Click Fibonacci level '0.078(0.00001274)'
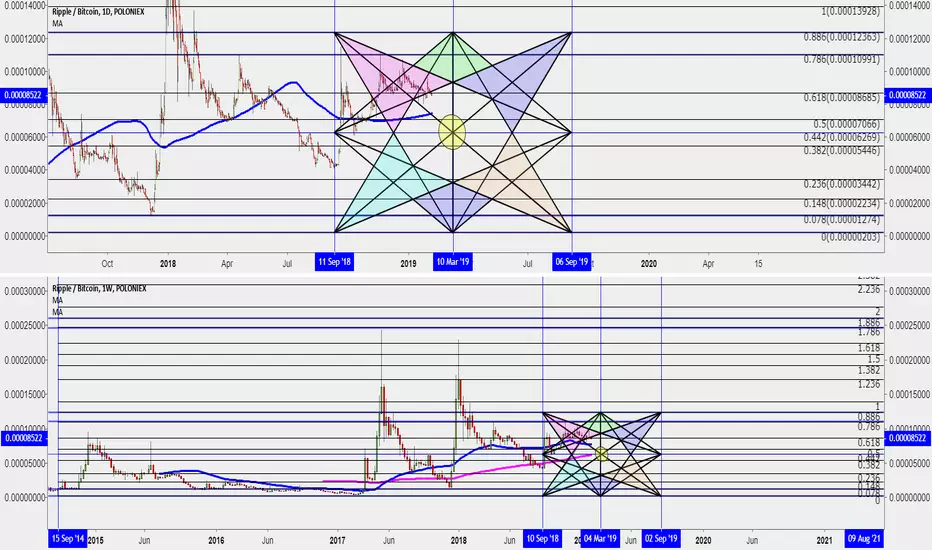Image resolution: width=932 pixels, height=550 pixels. 842,220
